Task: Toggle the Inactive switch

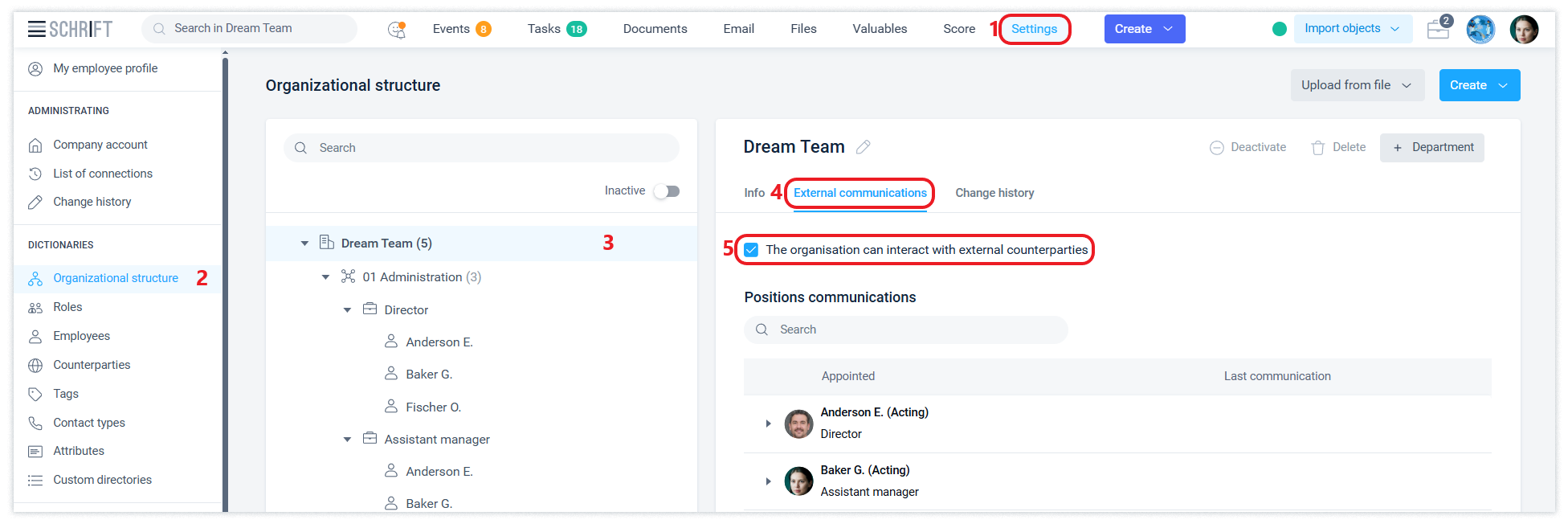Action: [x=666, y=191]
